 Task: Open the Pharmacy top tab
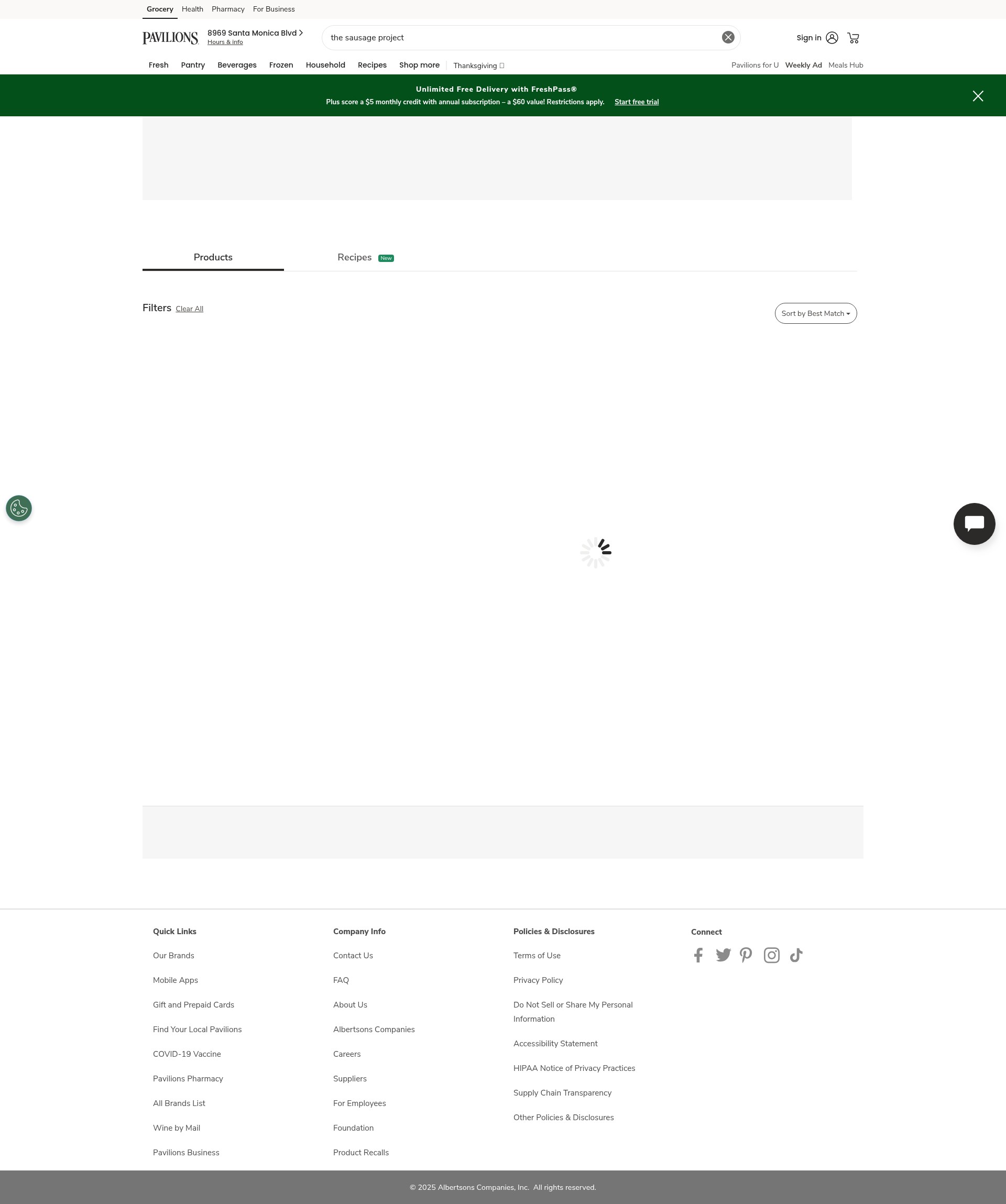point(228,9)
